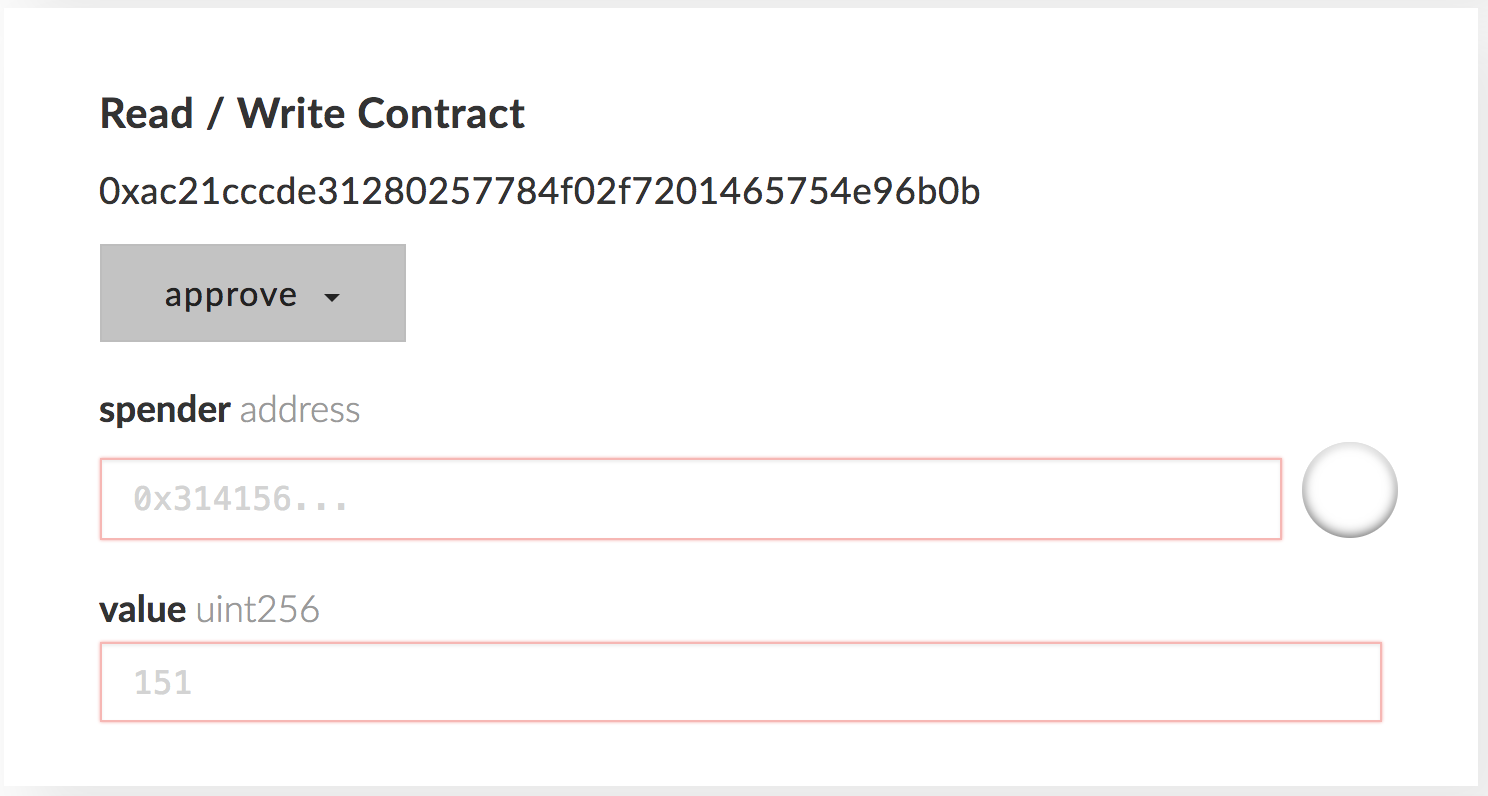Expand the contract function selector
This screenshot has height=796, width=1488.
pyautogui.click(x=252, y=293)
